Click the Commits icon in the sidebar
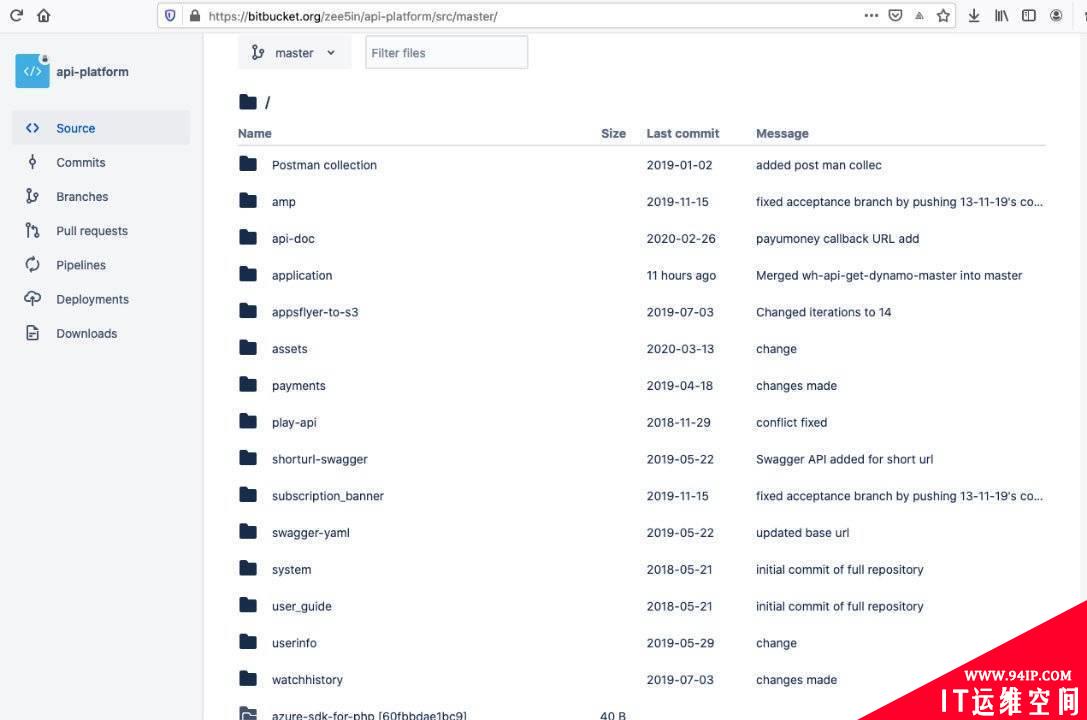This screenshot has width=1087, height=720. [33, 162]
